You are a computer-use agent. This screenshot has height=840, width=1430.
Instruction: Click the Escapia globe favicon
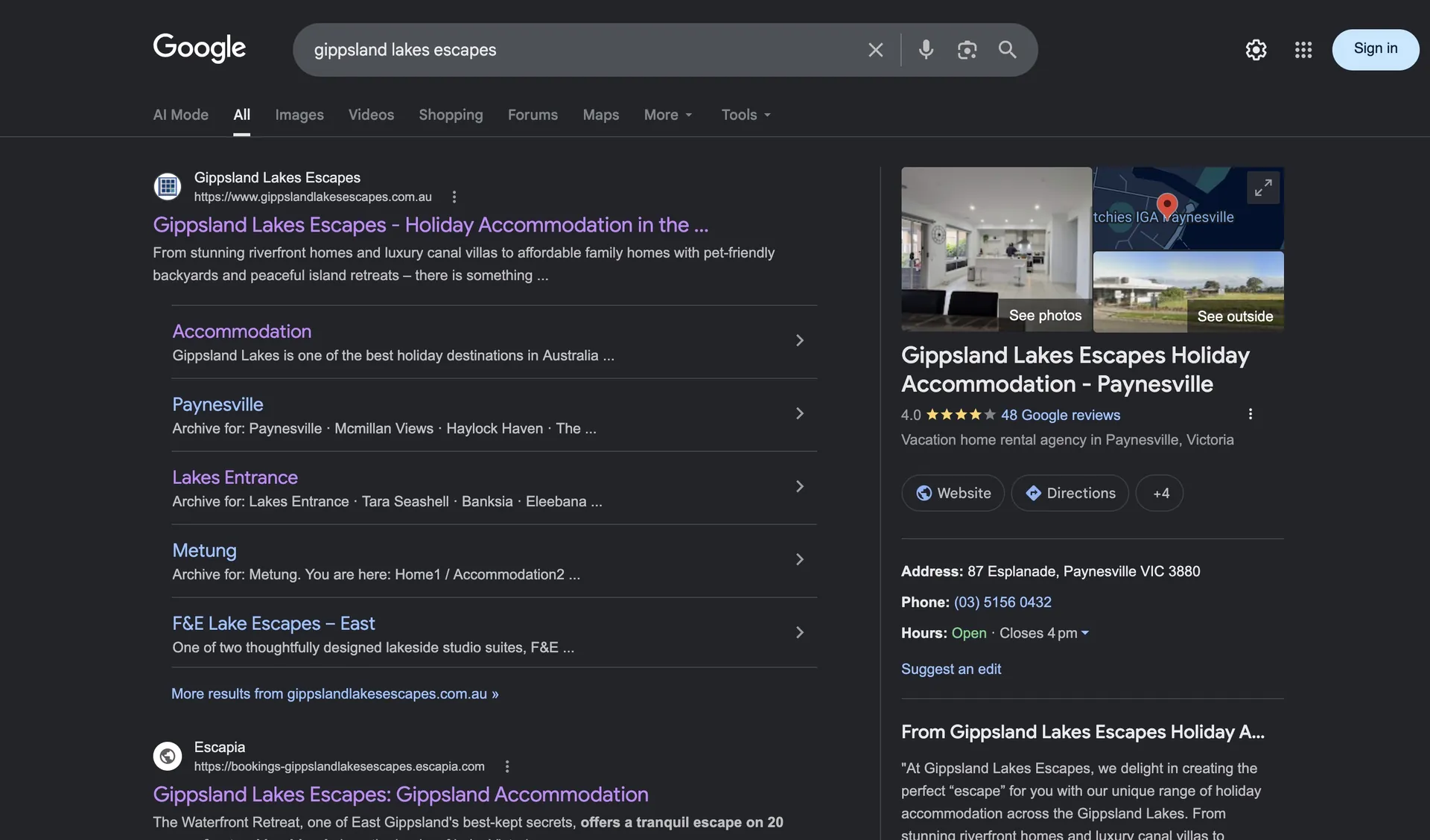pos(167,756)
